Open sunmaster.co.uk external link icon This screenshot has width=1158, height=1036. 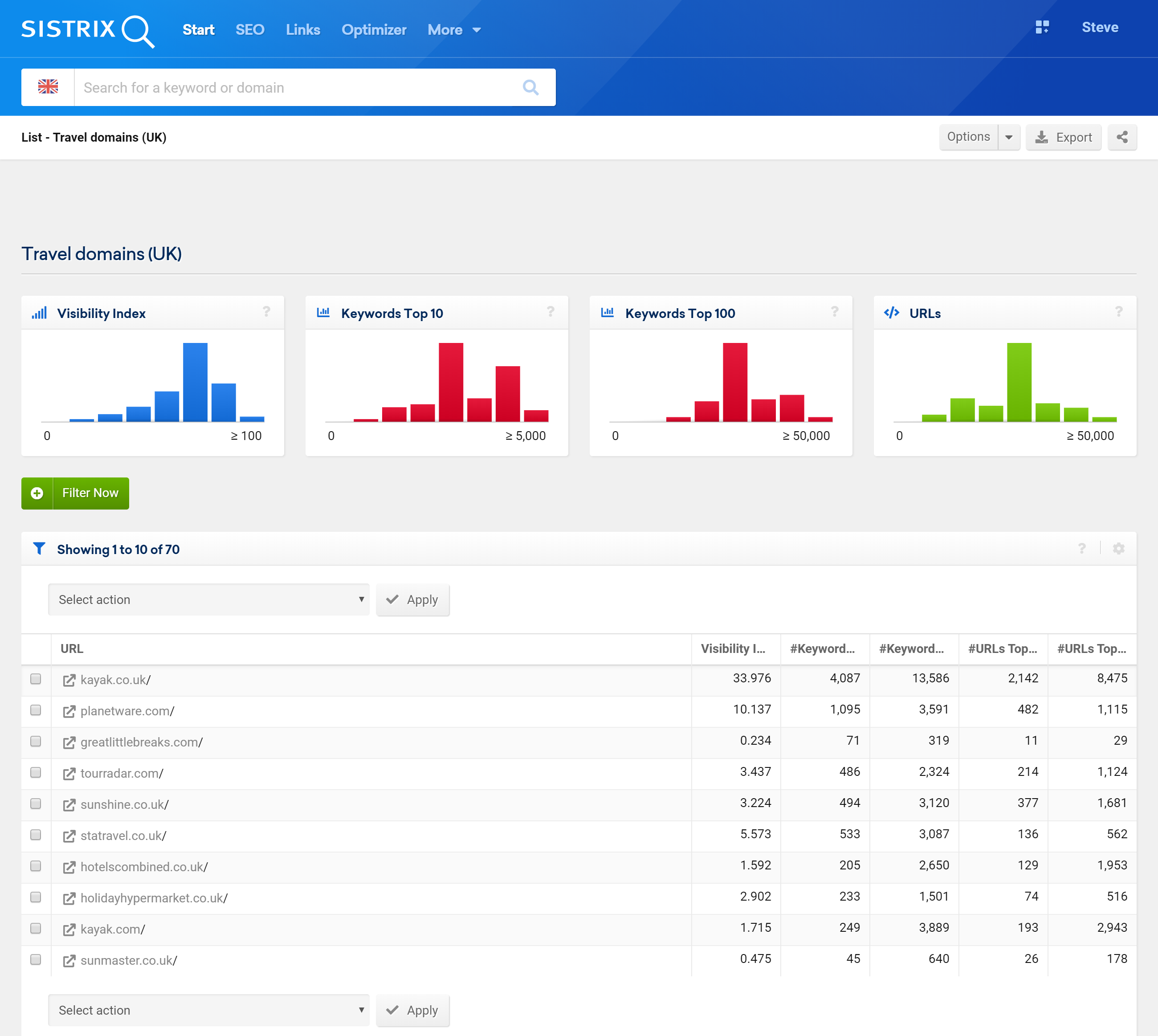[69, 961]
